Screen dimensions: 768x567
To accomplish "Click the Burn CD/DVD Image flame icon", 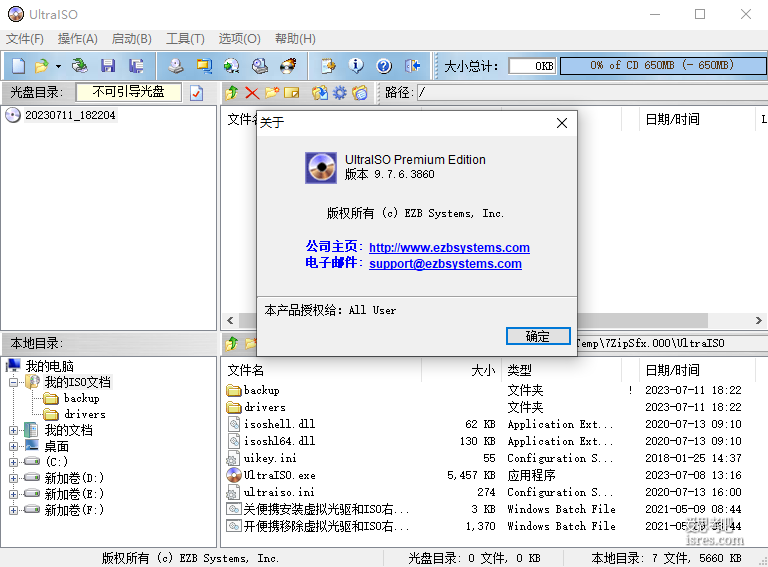I will [x=288, y=66].
